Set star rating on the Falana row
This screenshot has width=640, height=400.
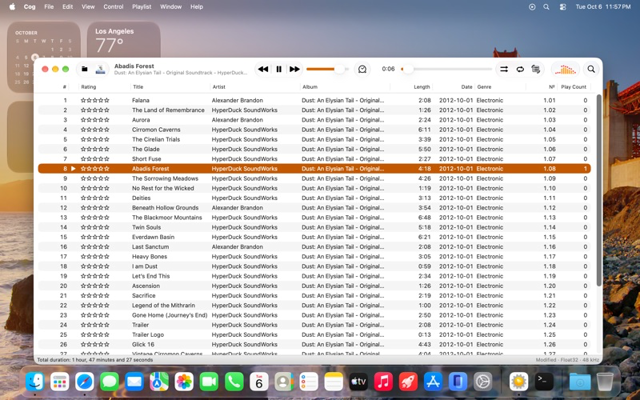click(95, 100)
